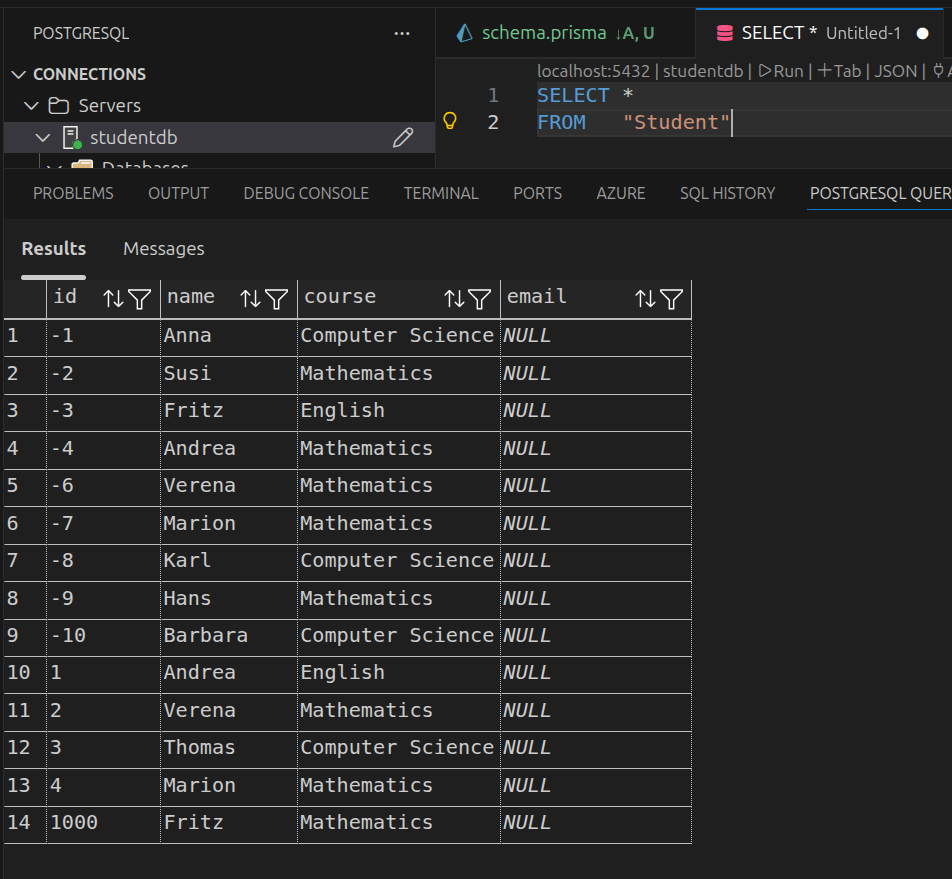
Task: Collapse the Servers tree node
Action: click(33, 106)
